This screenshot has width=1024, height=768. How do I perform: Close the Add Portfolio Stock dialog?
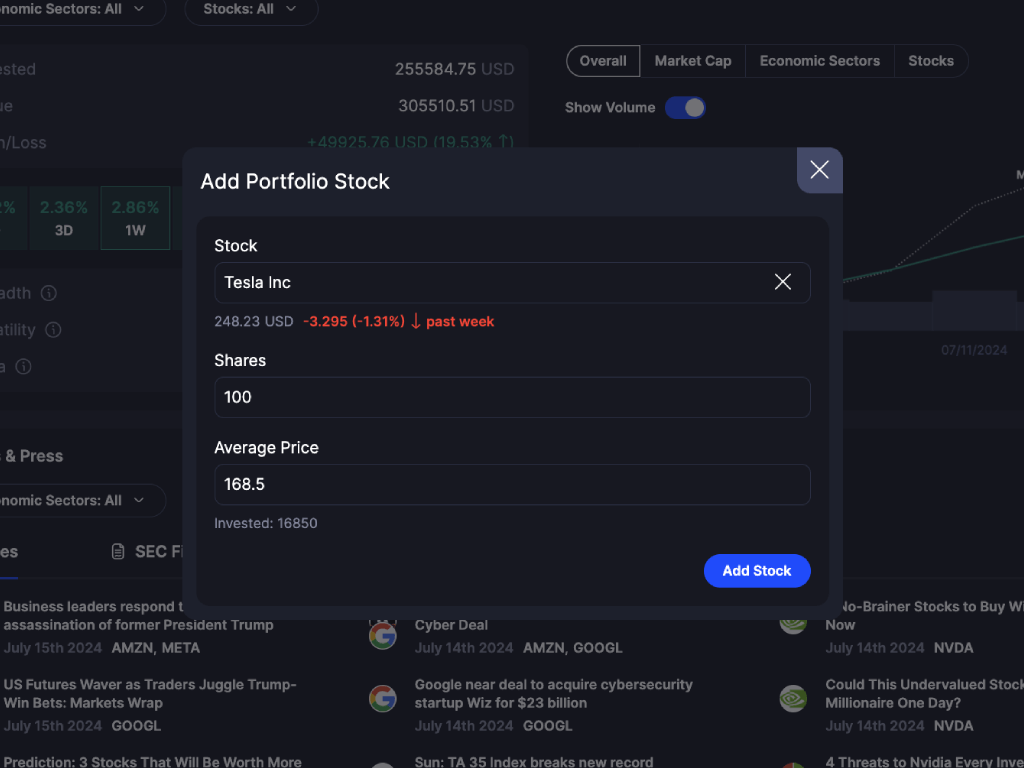820,170
